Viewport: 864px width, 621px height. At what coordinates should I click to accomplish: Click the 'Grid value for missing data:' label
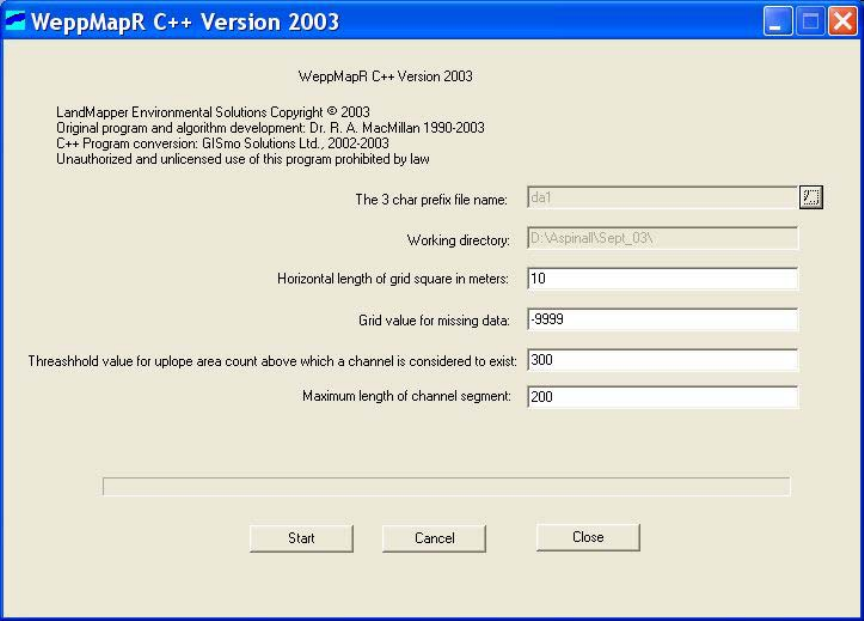point(434,320)
